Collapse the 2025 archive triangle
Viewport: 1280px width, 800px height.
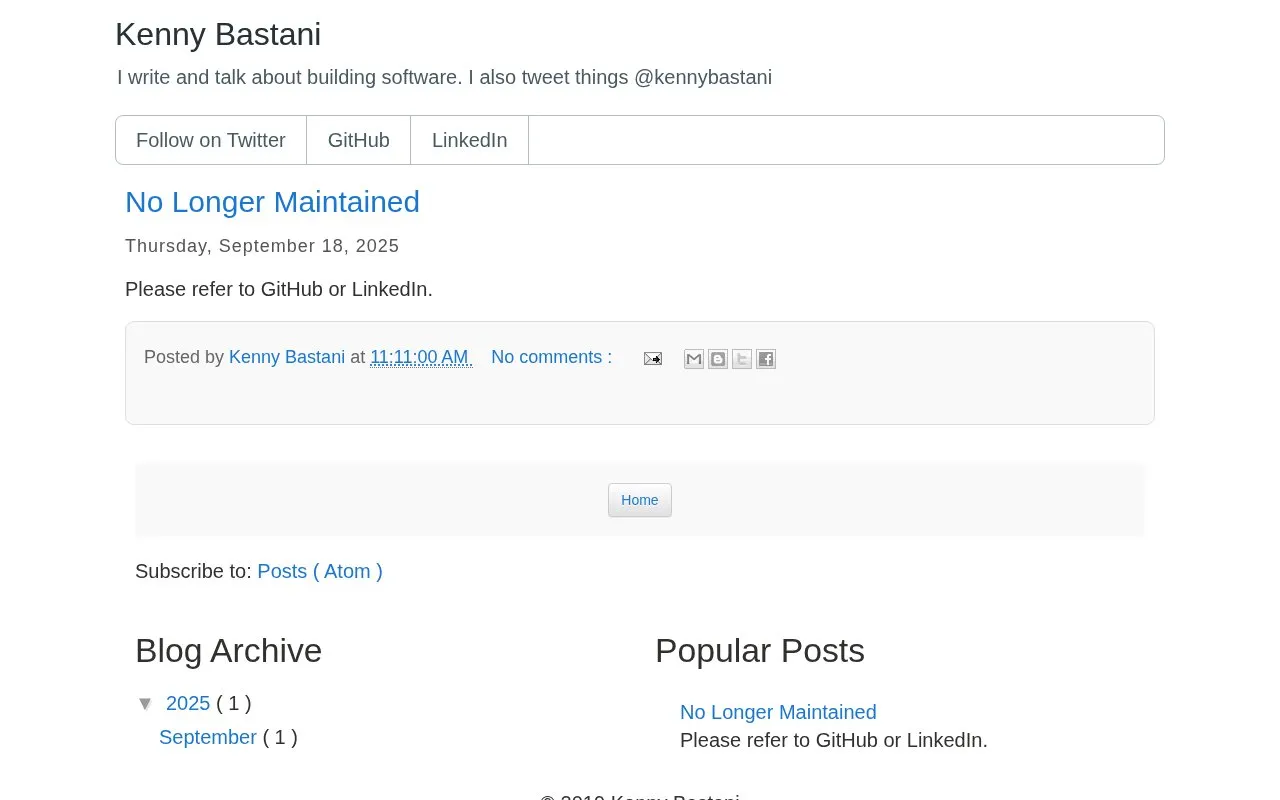tap(146, 704)
